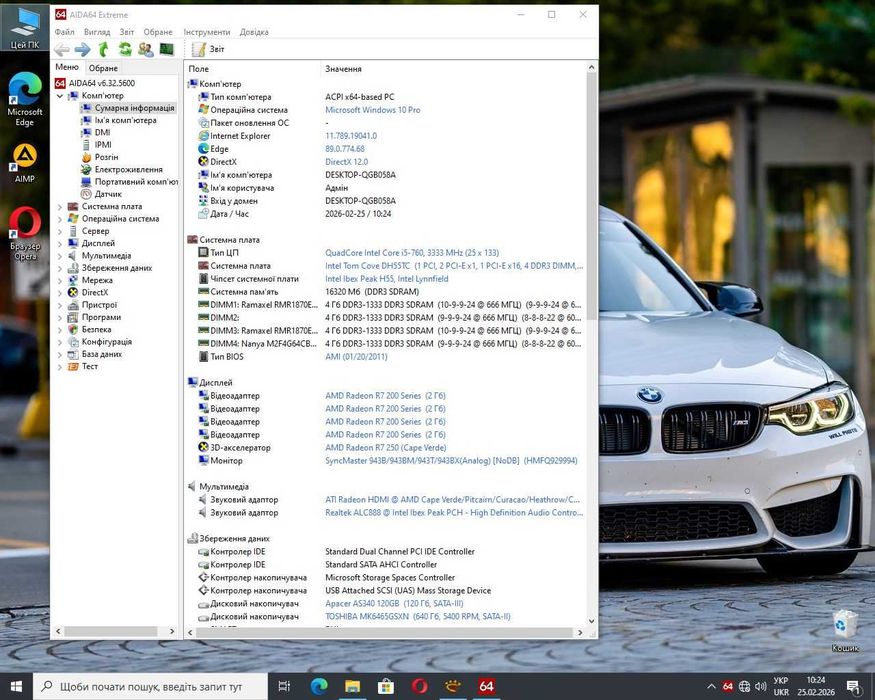875x700 pixels.
Task: Expand the DirectX tree node
Action: pyautogui.click(x=60, y=293)
